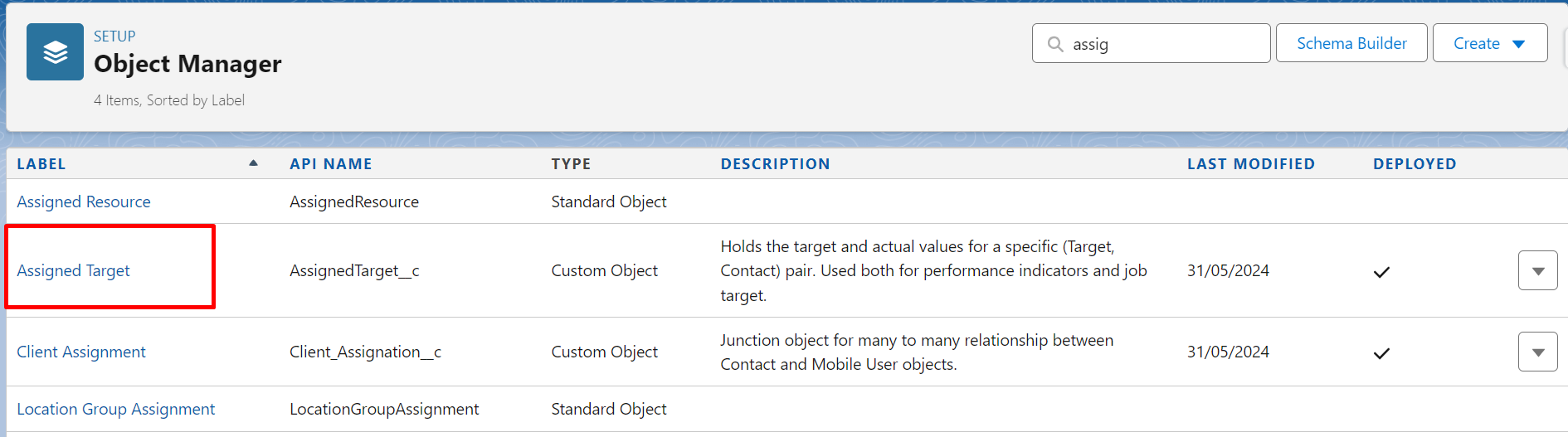Open the Schema Builder
This screenshot has height=437, width=1568.
(1351, 43)
